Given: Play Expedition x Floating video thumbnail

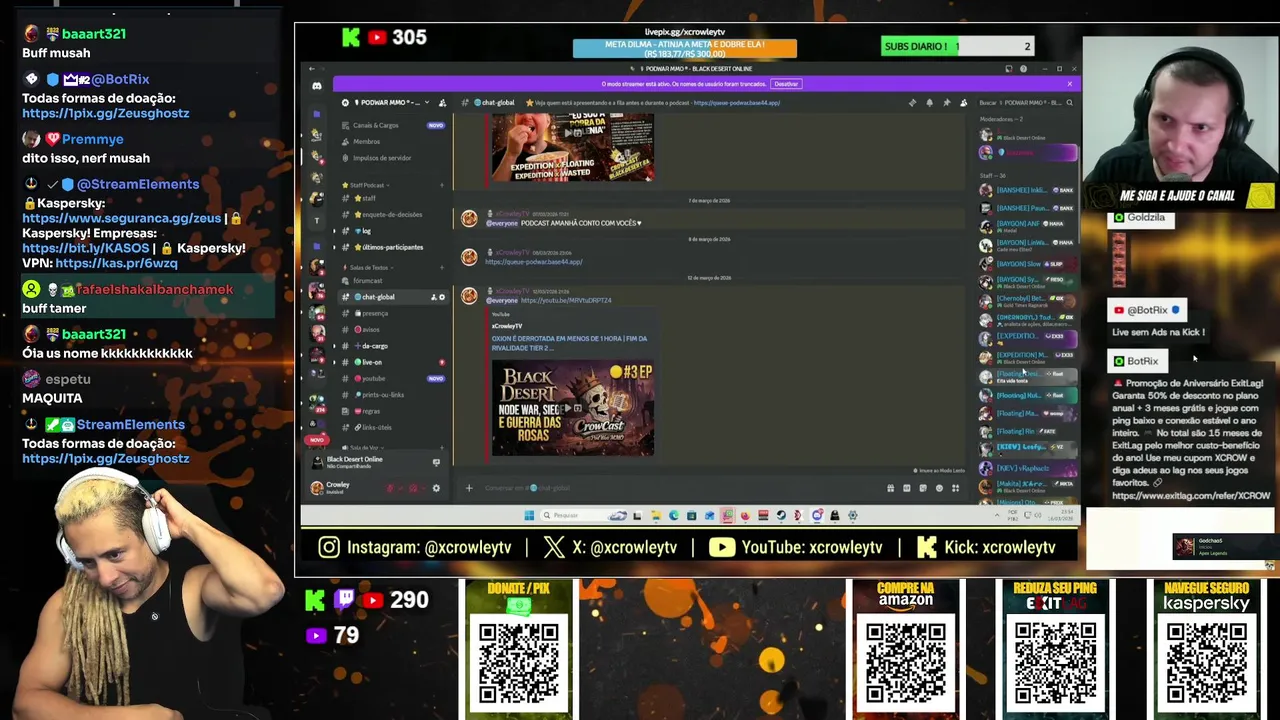Looking at the screenshot, I should click(x=573, y=148).
